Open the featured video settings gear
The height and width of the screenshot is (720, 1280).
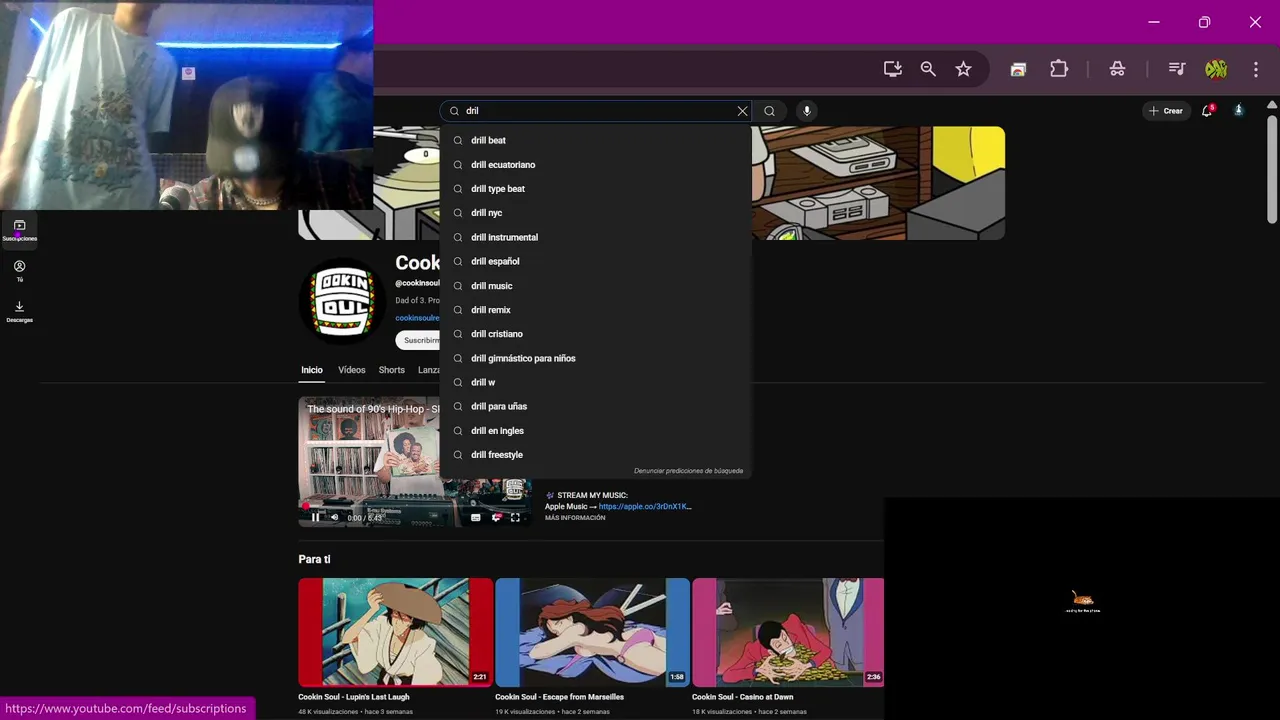tap(496, 518)
